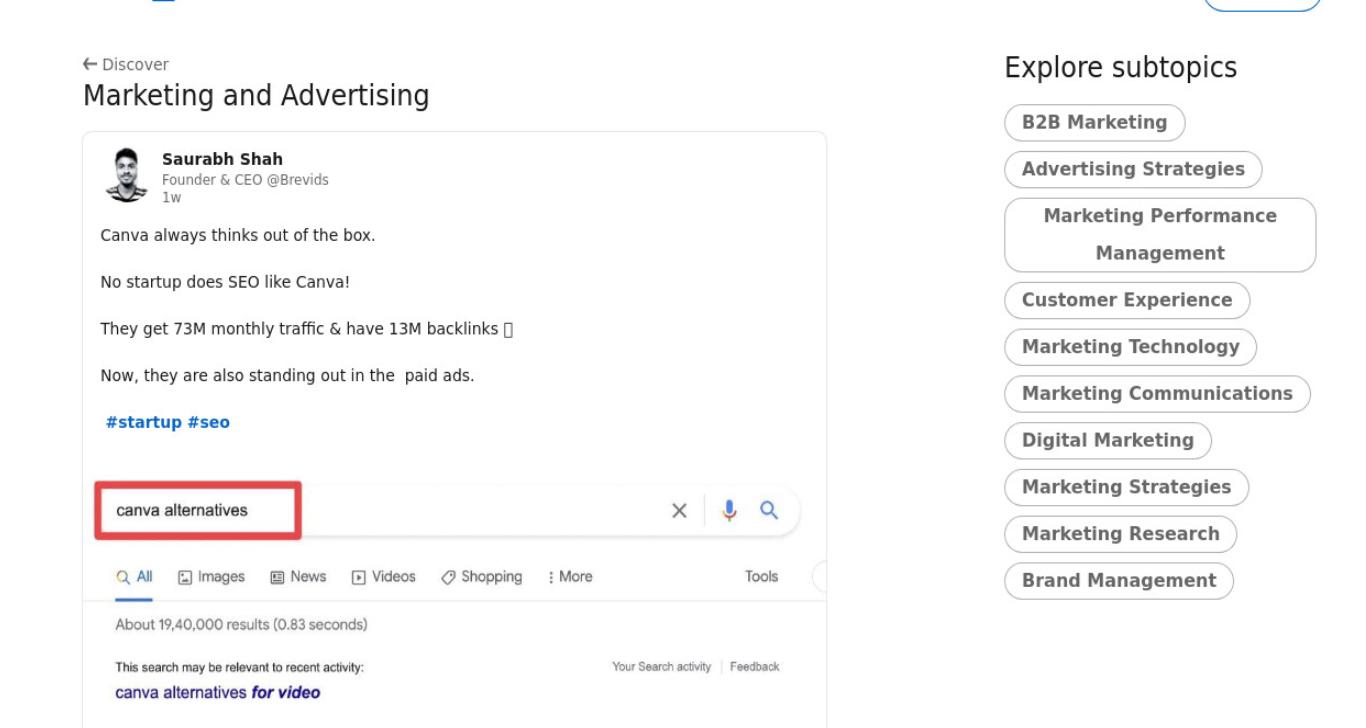The width and height of the screenshot is (1366, 728).
Task: Expand the More search options
Action: (570, 577)
